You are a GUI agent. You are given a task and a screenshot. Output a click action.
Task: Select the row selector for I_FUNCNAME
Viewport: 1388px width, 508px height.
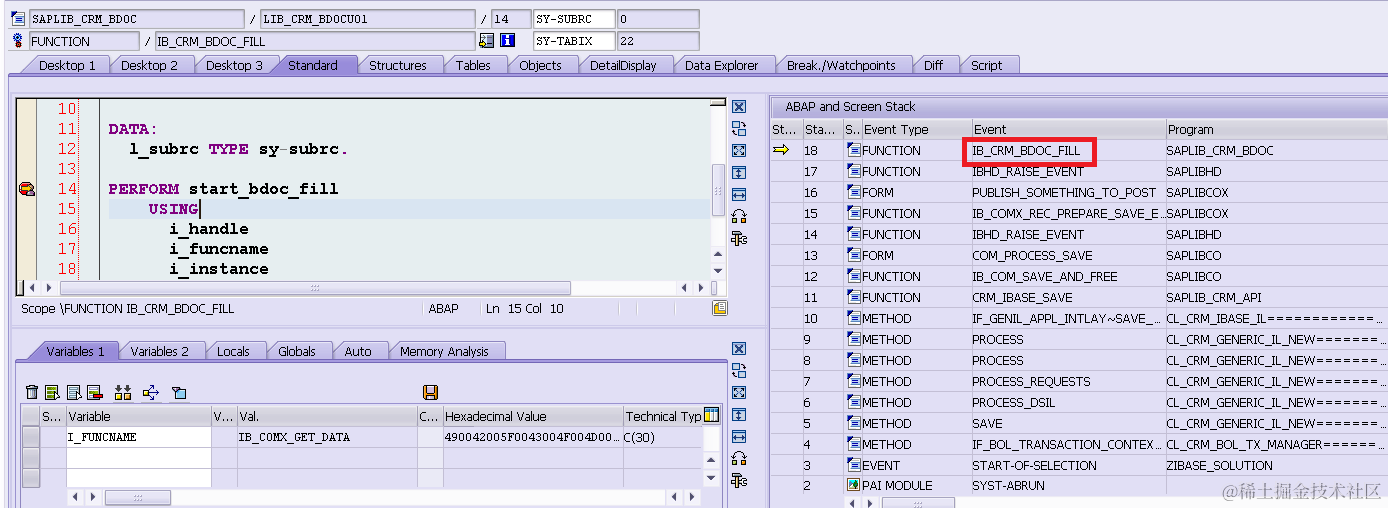[31, 437]
